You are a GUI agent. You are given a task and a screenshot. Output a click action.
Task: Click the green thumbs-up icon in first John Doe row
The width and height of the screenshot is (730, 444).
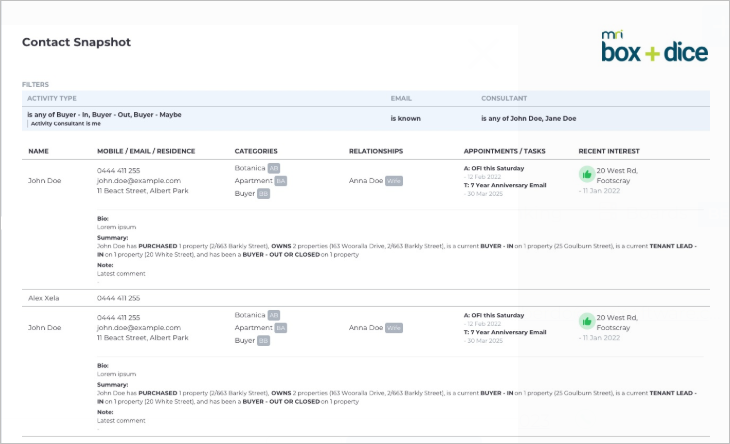[x=587, y=175]
